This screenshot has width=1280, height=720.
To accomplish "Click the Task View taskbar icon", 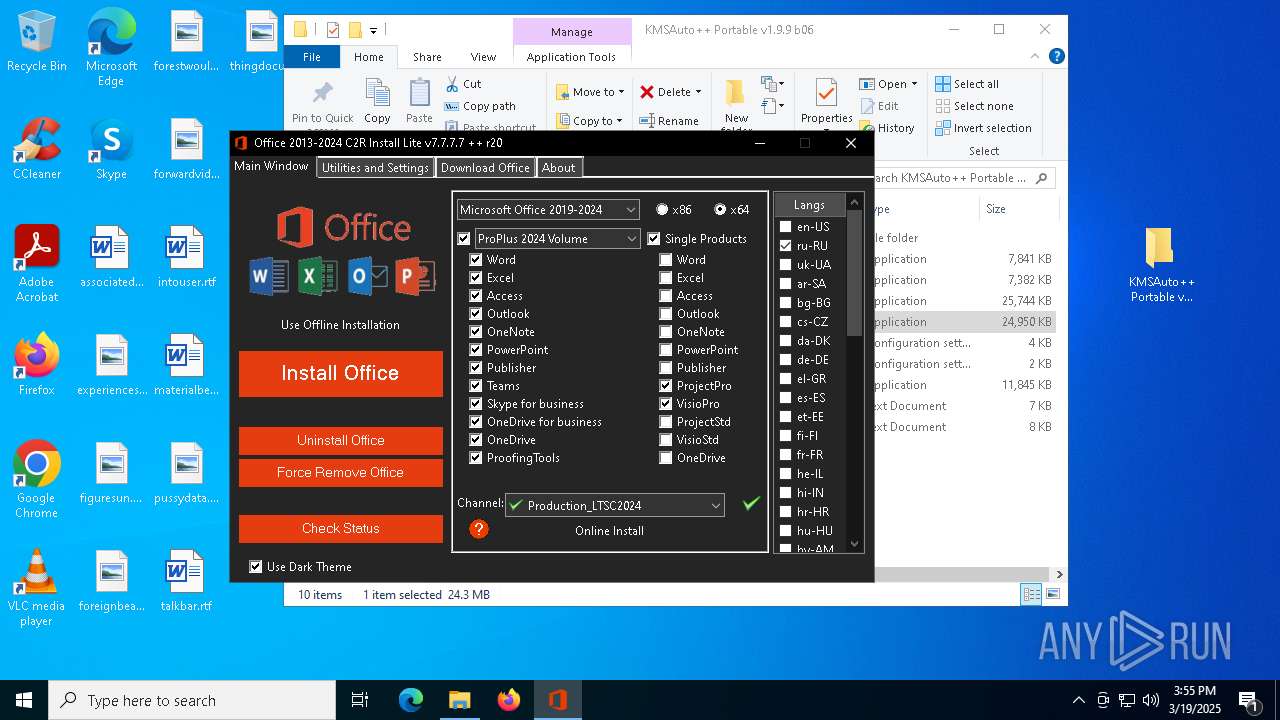I will (x=360, y=700).
